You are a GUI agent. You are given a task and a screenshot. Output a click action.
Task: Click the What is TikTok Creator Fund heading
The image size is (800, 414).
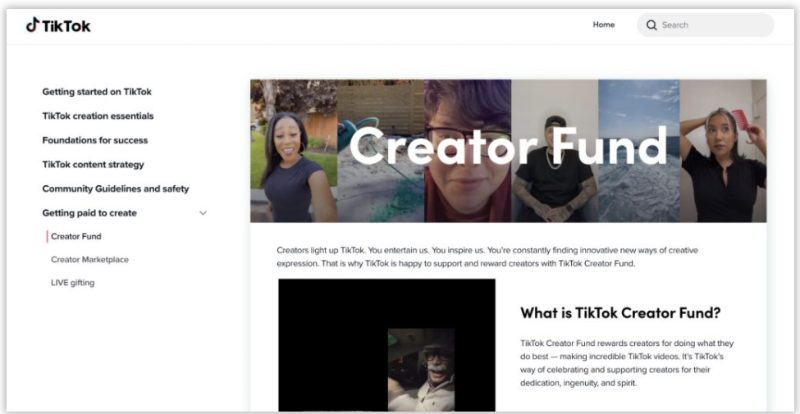pos(620,312)
